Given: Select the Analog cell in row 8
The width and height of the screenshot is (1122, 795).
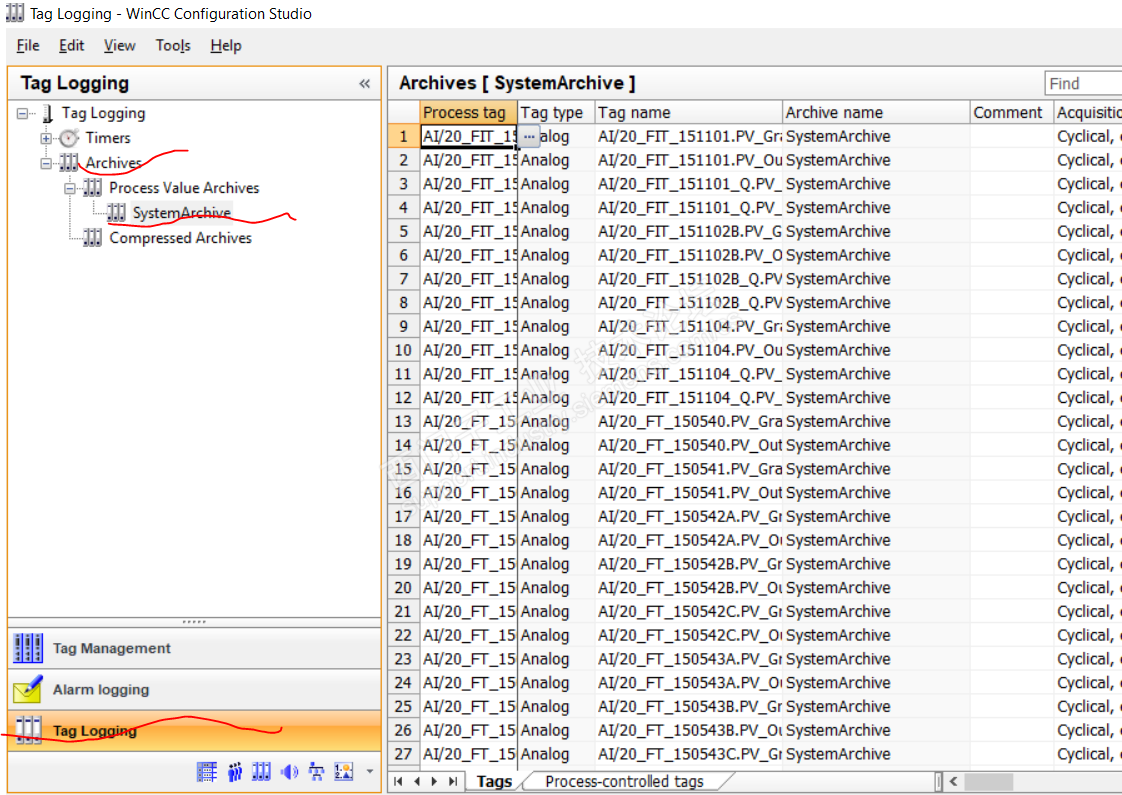Looking at the screenshot, I should pos(555,303).
